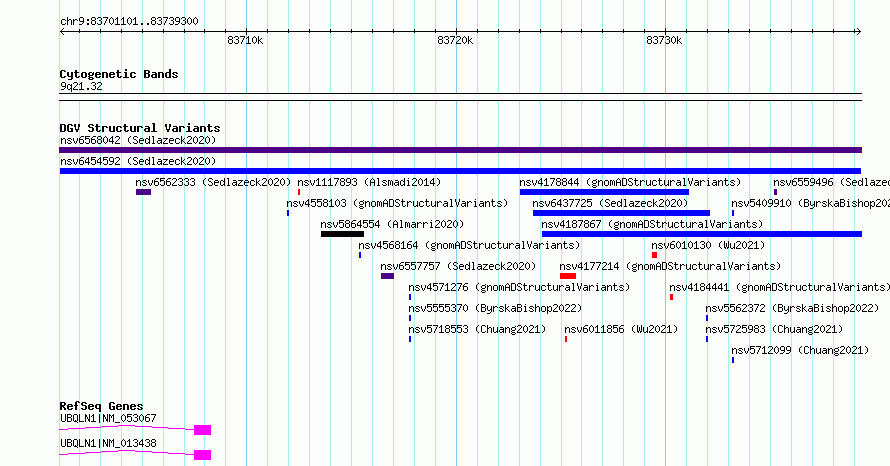Select the RefSeq Genes track title
Screen dimensions: 890x466
pyautogui.click(x=101, y=406)
